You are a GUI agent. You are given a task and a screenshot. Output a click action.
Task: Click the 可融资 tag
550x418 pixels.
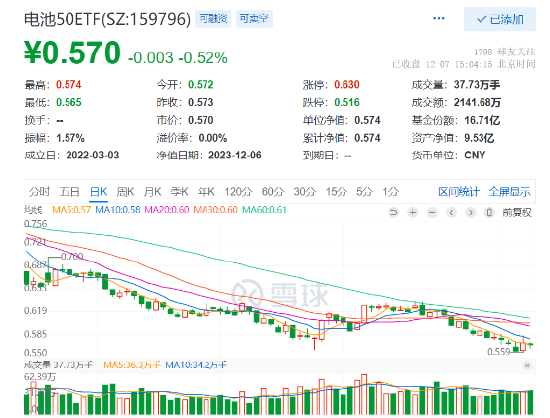point(213,19)
